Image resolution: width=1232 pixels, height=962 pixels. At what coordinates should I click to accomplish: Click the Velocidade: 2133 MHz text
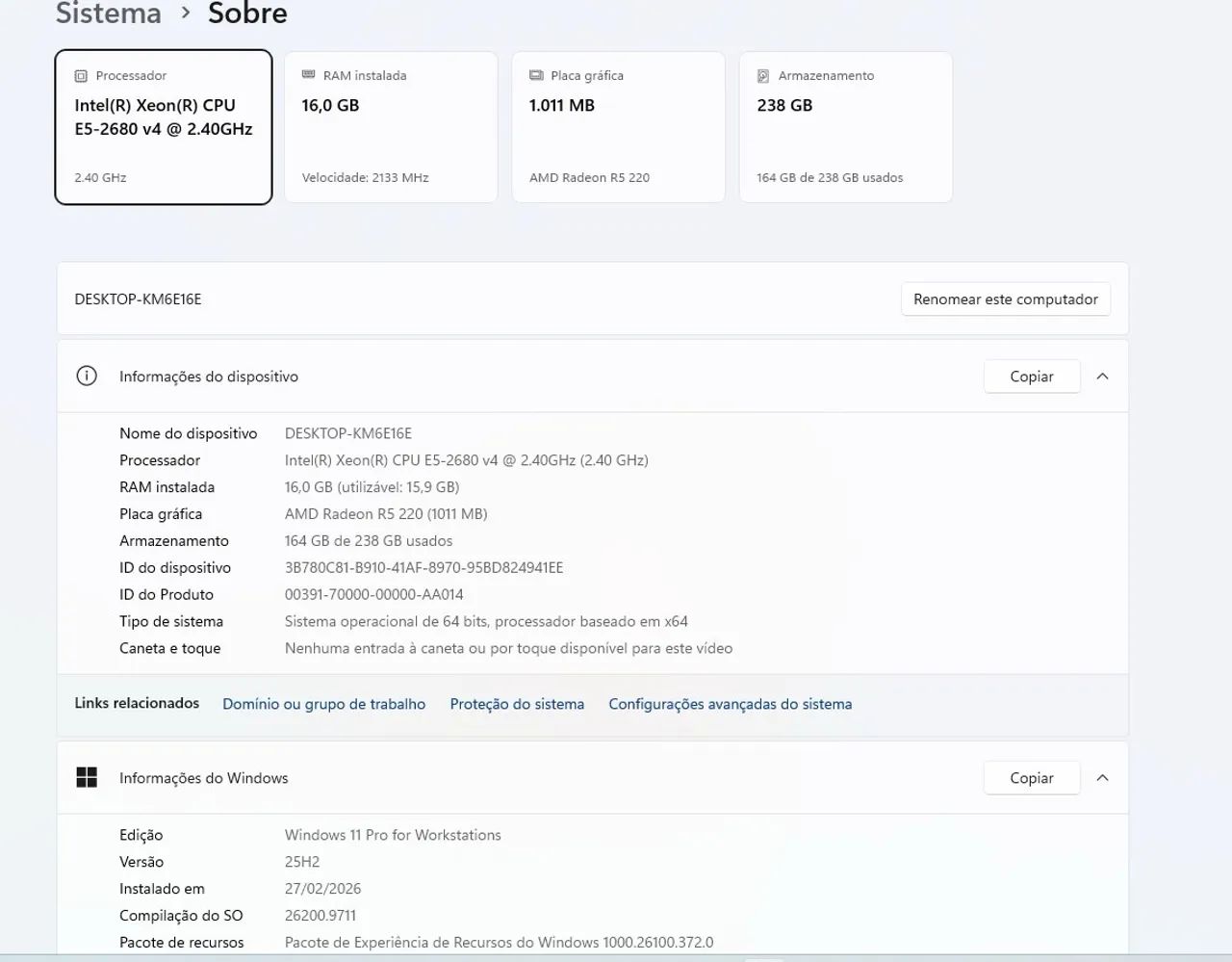[x=366, y=178]
